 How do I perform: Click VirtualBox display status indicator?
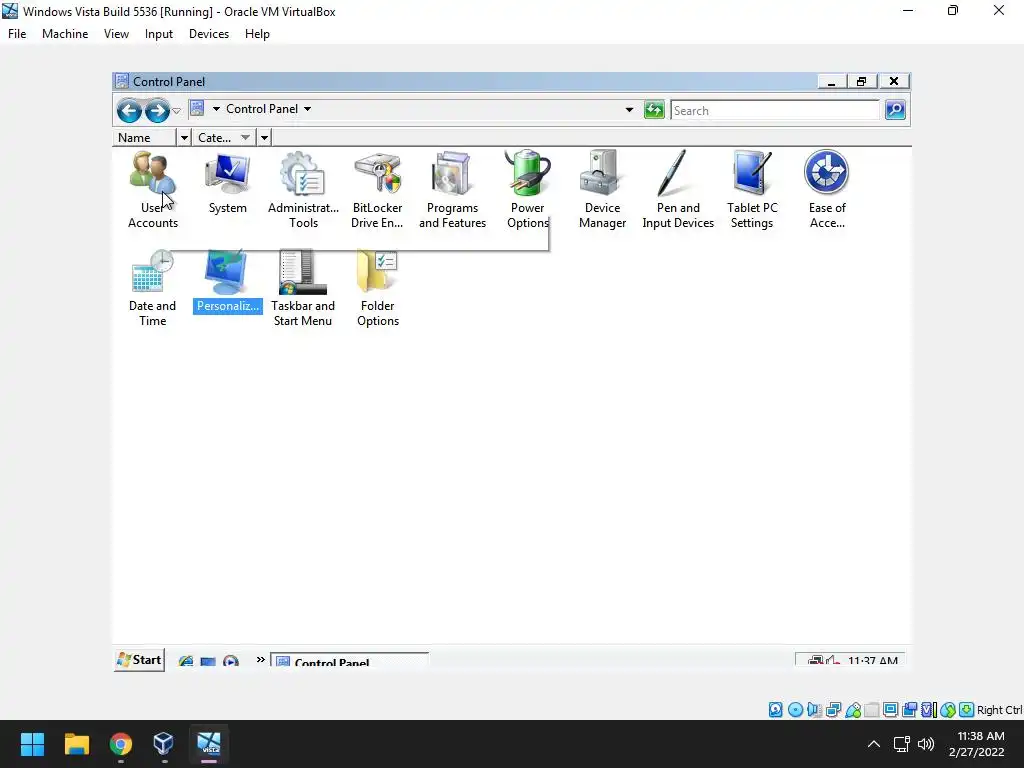click(x=890, y=710)
